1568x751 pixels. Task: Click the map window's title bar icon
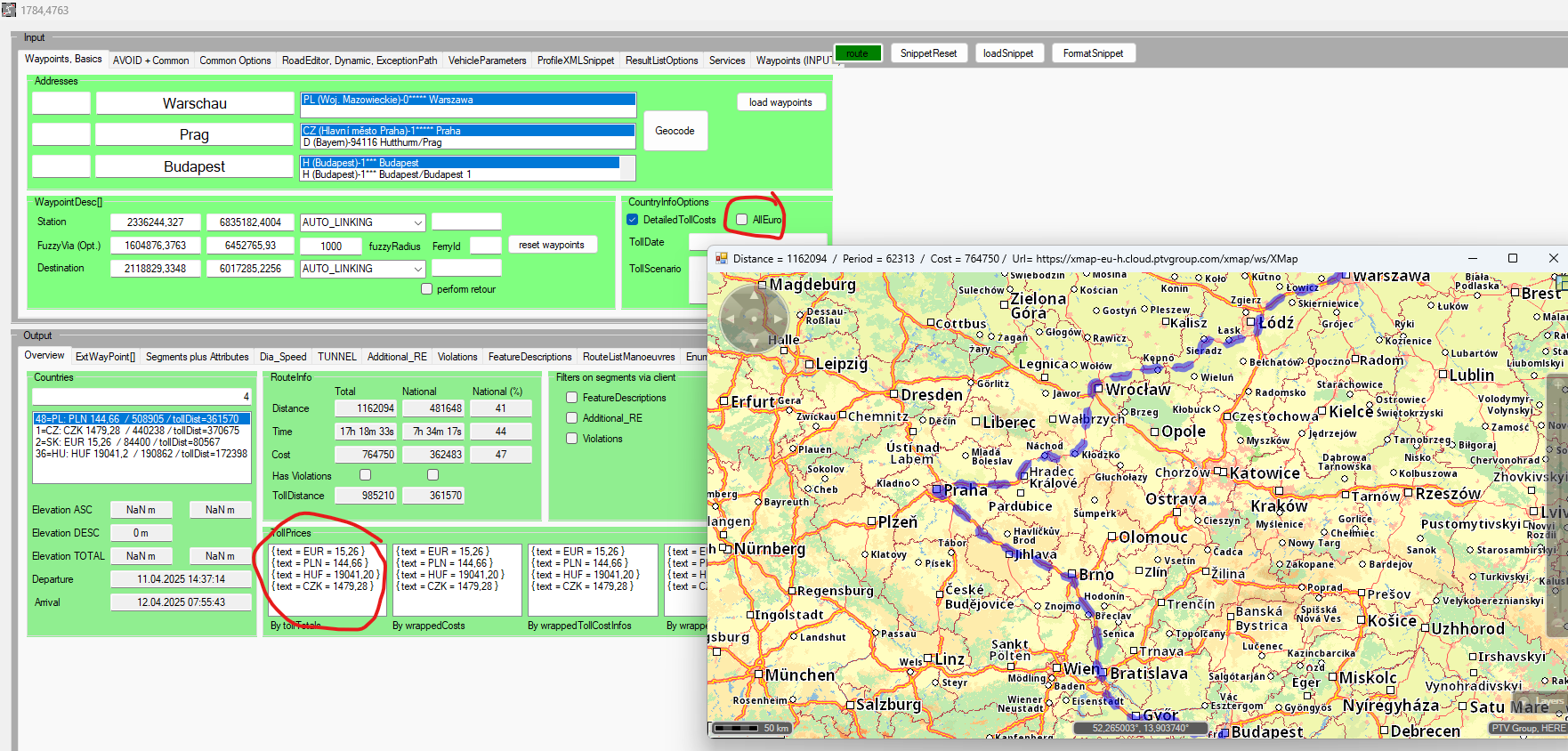(721, 259)
